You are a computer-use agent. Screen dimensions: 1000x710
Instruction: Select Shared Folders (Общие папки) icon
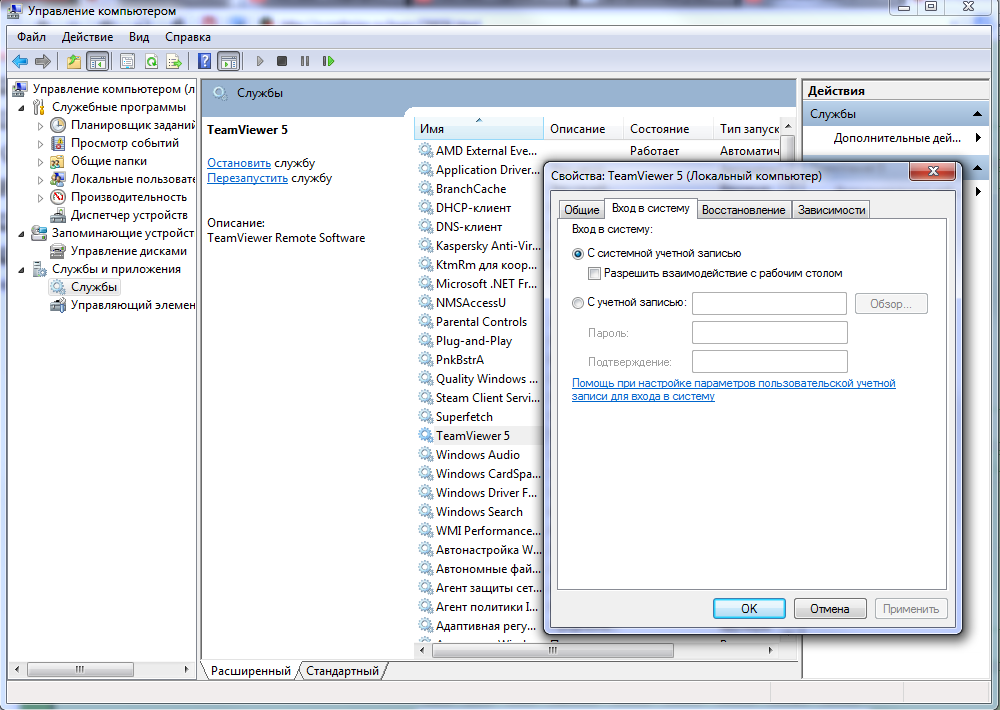pyautogui.click(x=58, y=161)
